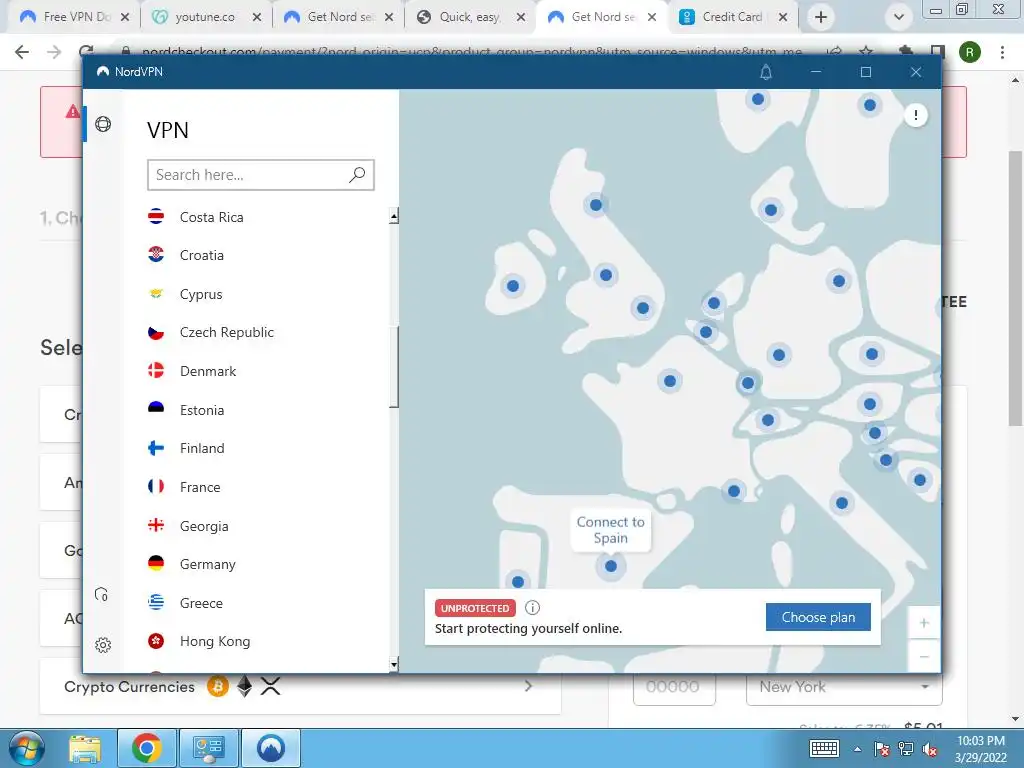Screen dimensions: 1024x768
Task: Open File Explorer from the taskbar
Action: coord(85,748)
